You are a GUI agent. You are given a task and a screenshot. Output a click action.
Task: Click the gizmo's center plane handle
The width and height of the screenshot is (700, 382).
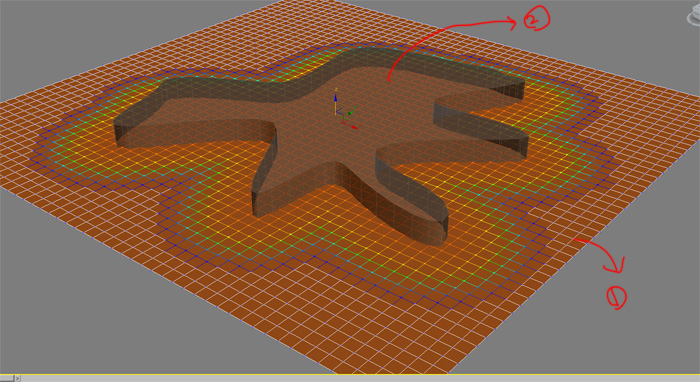tap(340, 112)
